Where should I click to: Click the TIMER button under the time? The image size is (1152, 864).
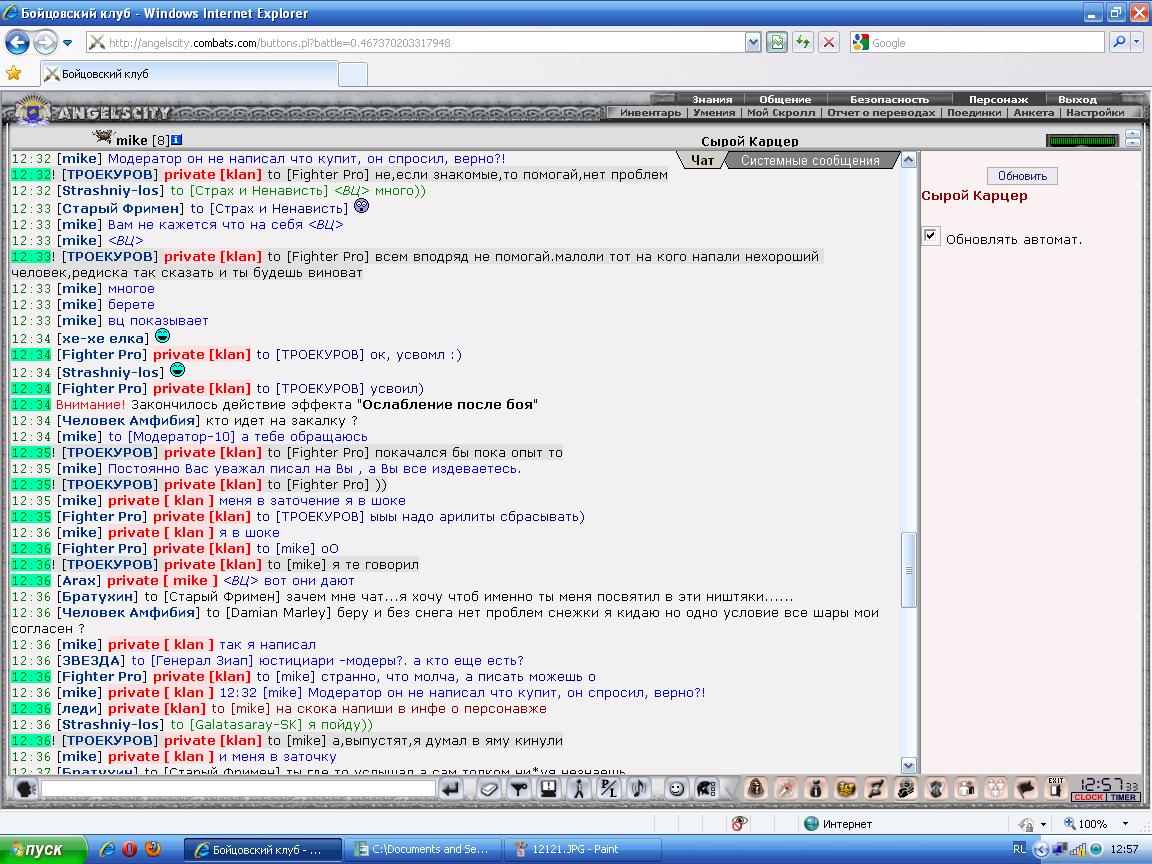point(1123,797)
